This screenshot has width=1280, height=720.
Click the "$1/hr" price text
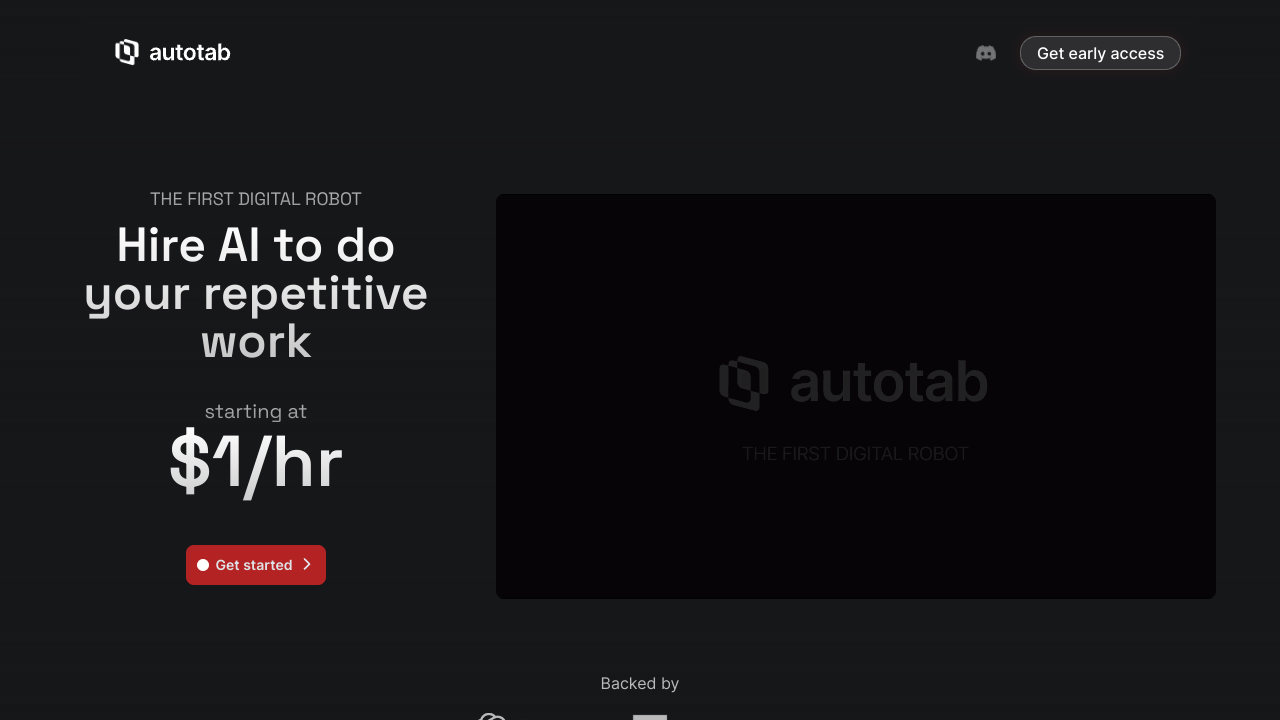(x=256, y=462)
